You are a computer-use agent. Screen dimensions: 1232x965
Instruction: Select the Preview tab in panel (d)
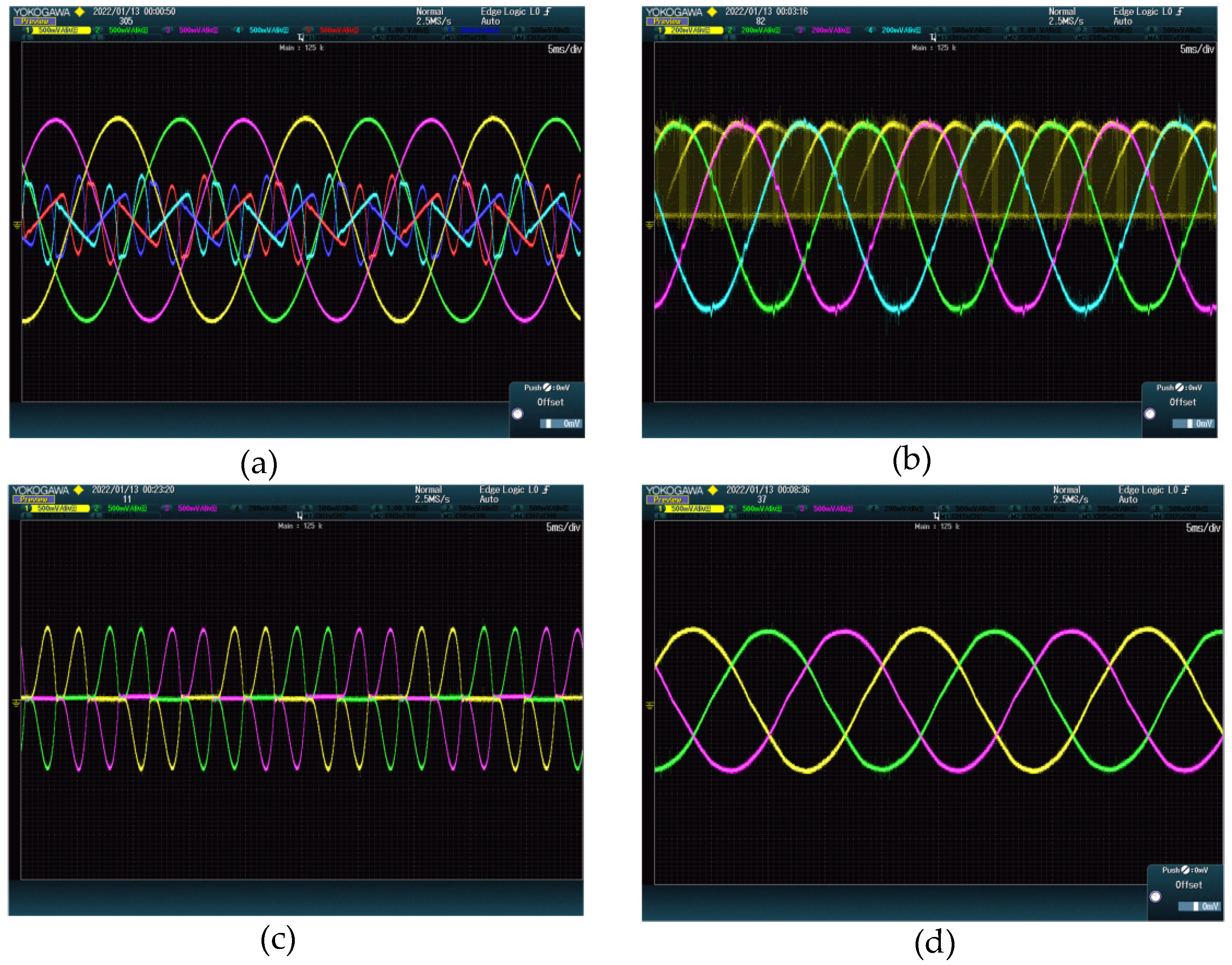(667, 500)
